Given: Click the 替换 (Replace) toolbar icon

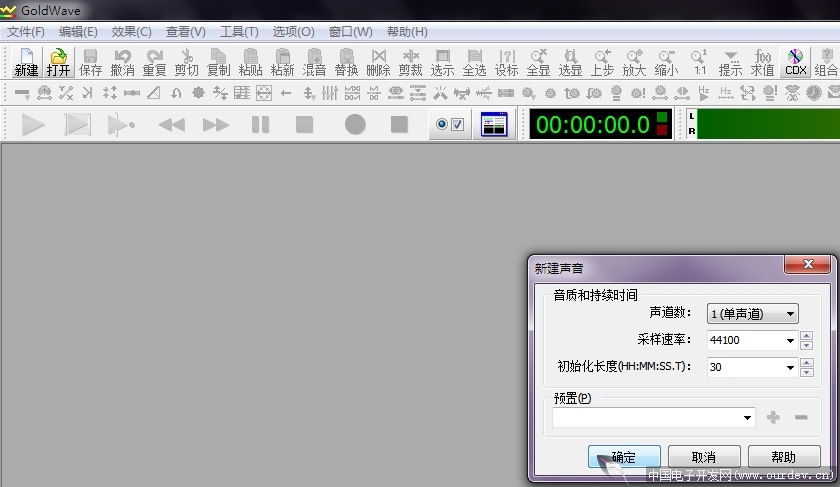Looking at the screenshot, I should [x=347, y=62].
